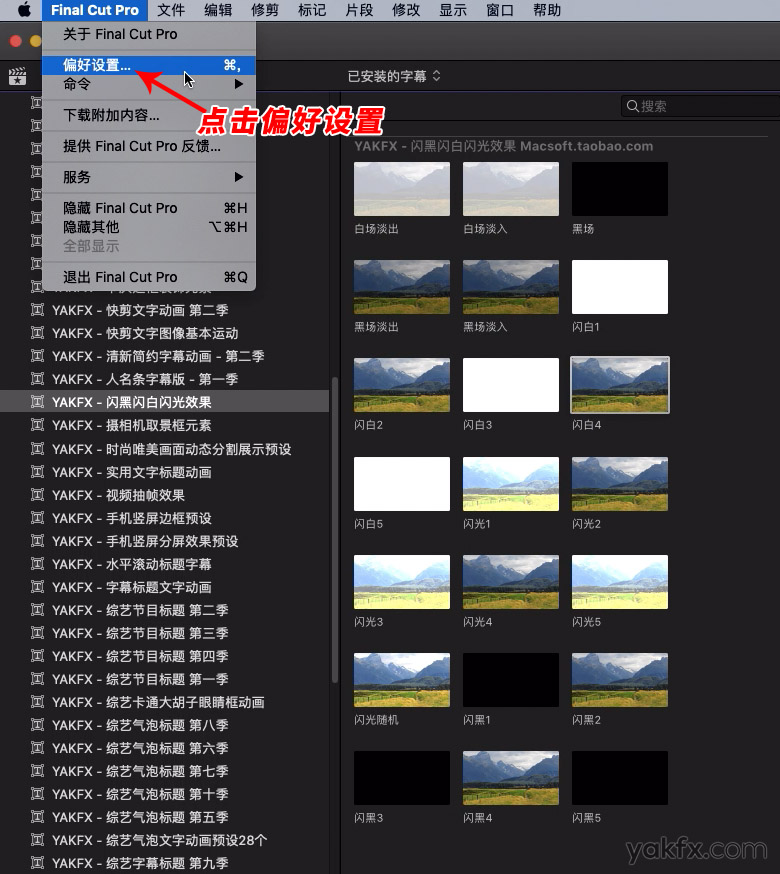Expand the 命令 submenu

[149, 84]
